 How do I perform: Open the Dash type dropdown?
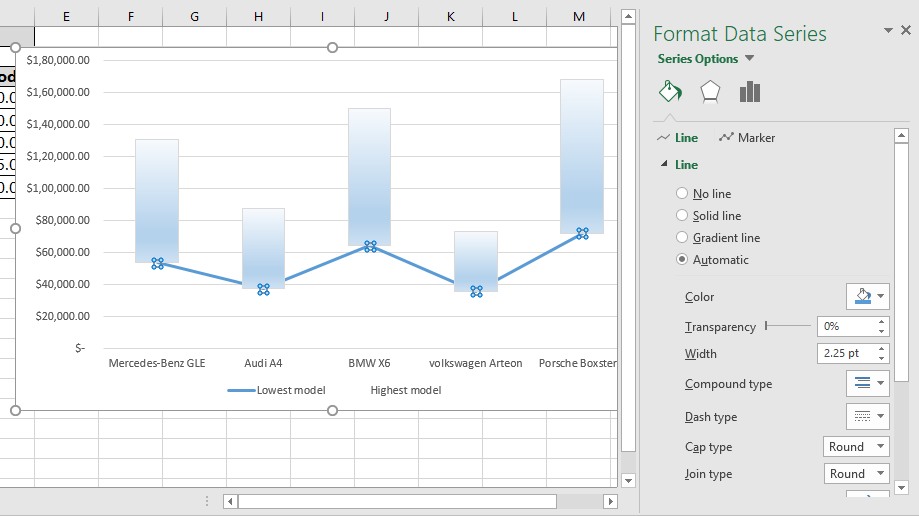868,416
